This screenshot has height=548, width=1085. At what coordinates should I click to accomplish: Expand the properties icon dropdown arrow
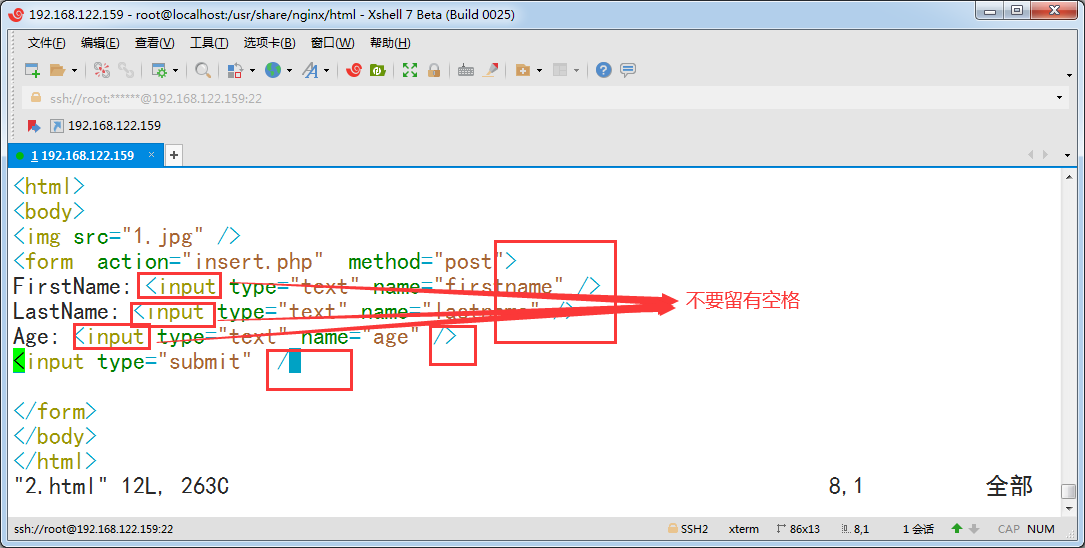(x=175, y=71)
